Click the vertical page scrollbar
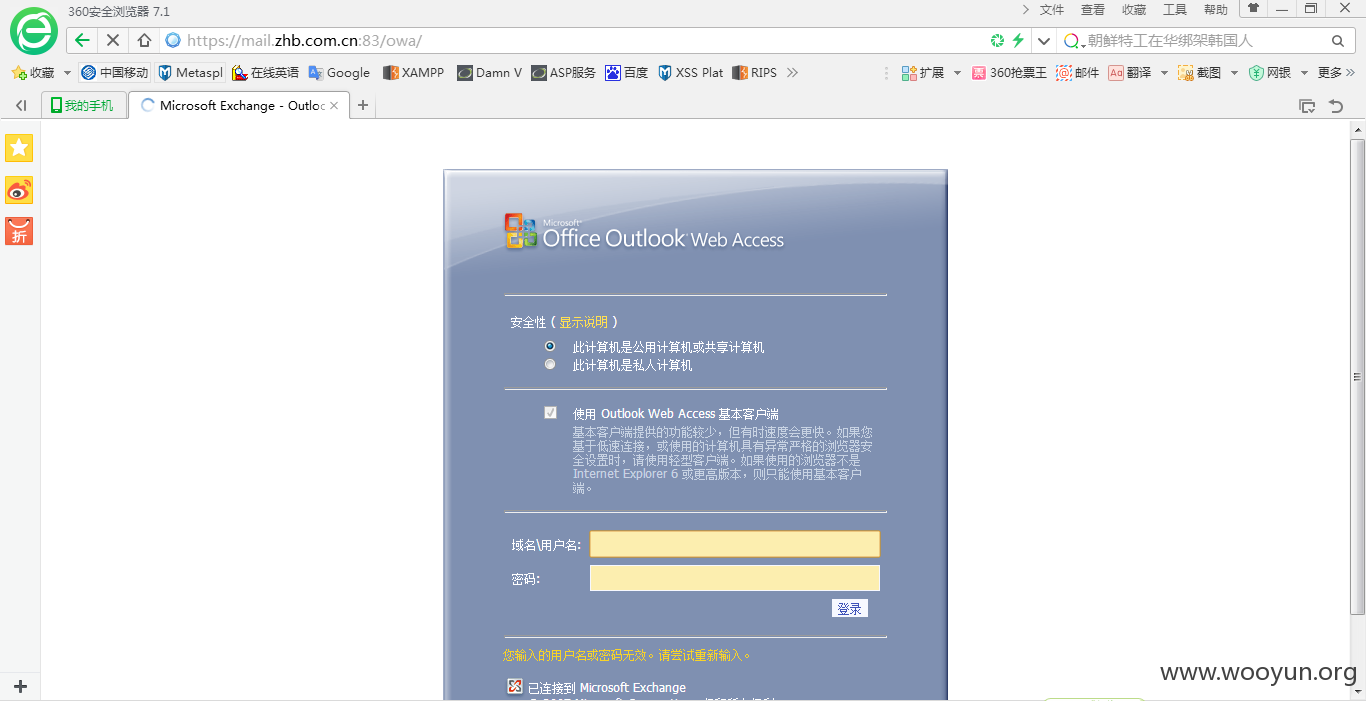This screenshot has width=1366, height=701. click(1357, 377)
